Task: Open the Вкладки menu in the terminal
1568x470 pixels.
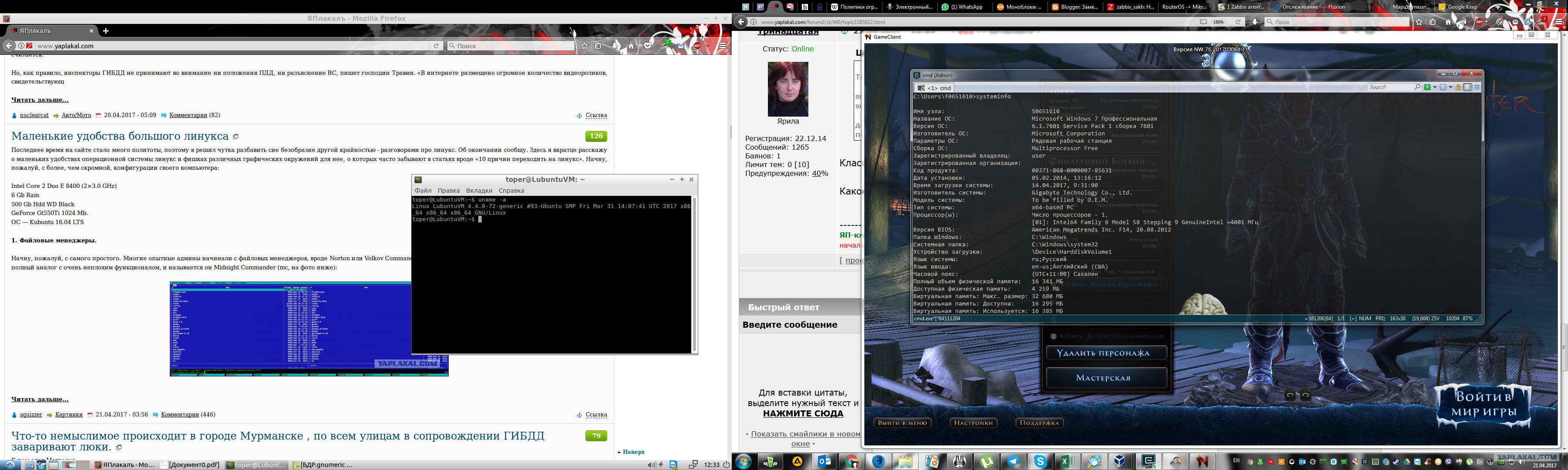Action: click(x=479, y=190)
